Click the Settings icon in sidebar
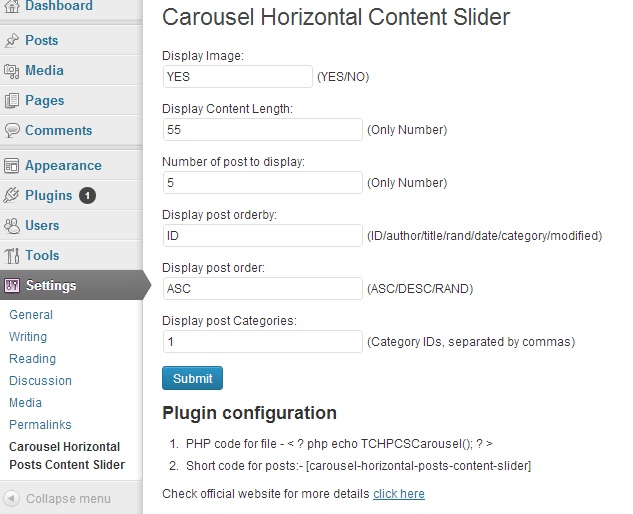This screenshot has height=514, width=633. click(12, 285)
